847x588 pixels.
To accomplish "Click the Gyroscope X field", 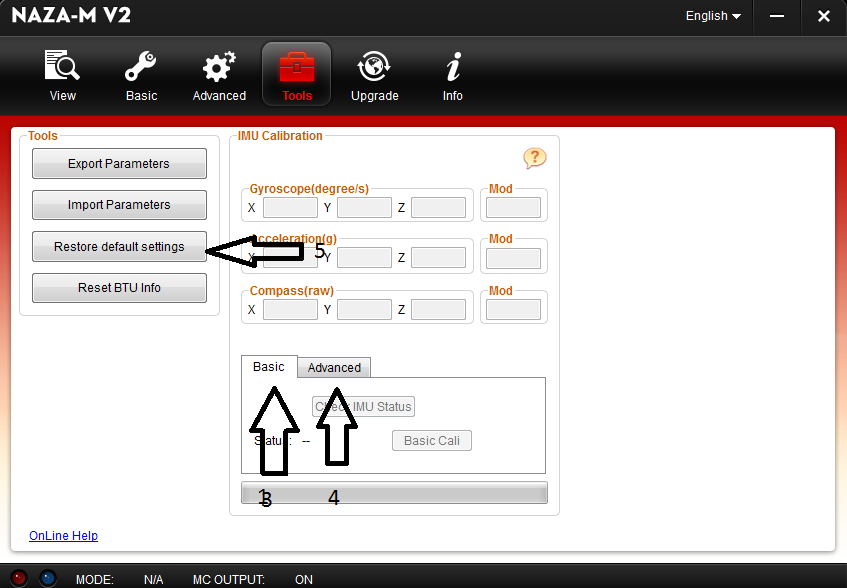I will point(291,207).
